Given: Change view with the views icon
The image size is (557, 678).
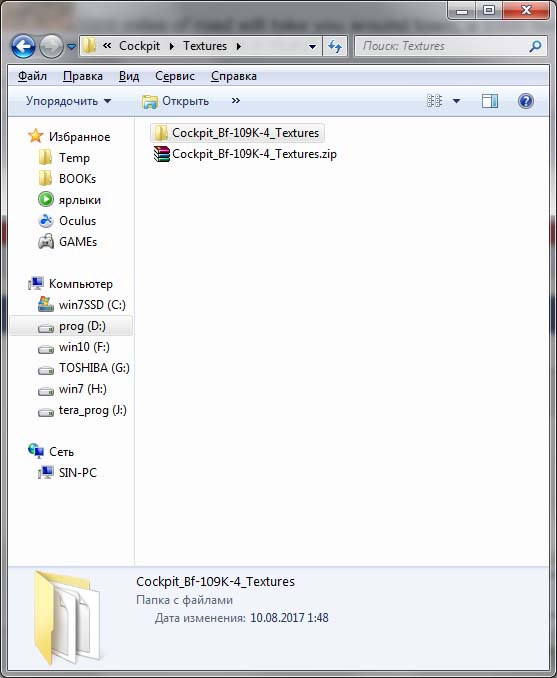Looking at the screenshot, I should click(435, 101).
